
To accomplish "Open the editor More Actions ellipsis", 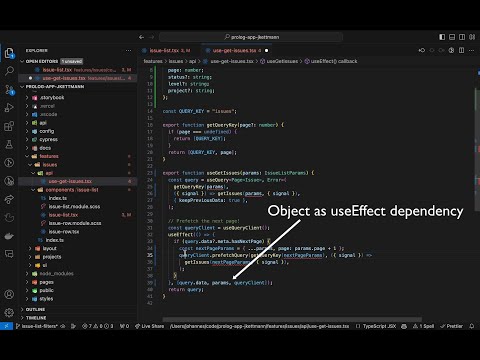I will tap(471, 50).
